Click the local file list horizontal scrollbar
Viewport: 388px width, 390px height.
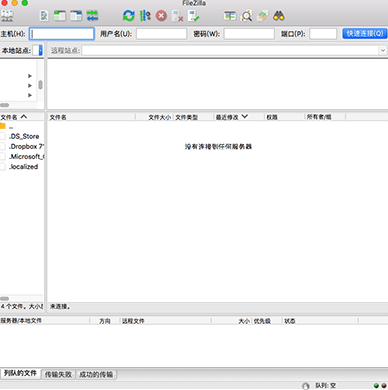[x=5, y=299]
